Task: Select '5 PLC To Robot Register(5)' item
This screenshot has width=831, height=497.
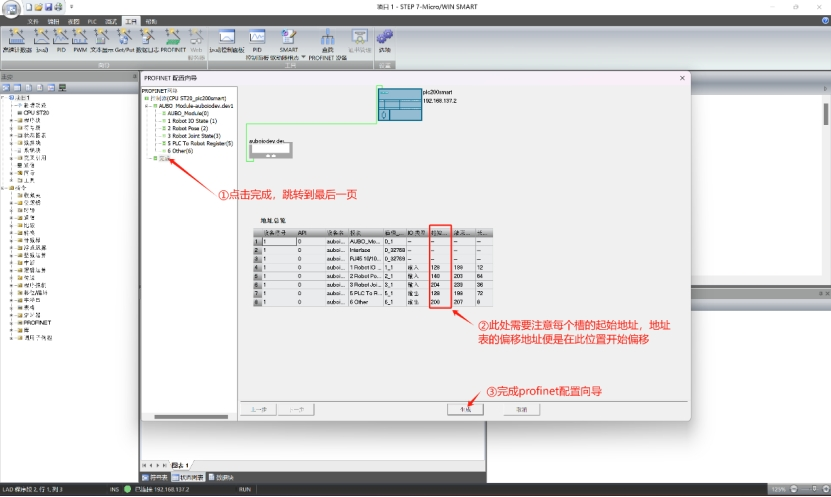Action: click(x=200, y=143)
